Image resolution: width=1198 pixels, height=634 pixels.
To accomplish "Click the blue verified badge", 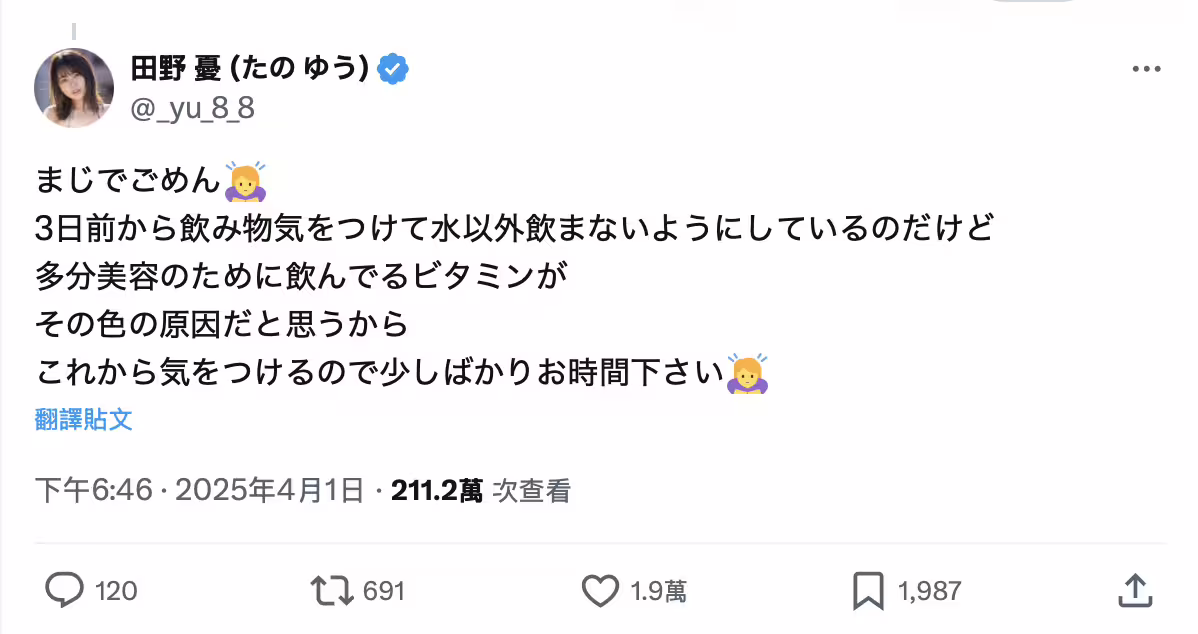I will click(394, 68).
